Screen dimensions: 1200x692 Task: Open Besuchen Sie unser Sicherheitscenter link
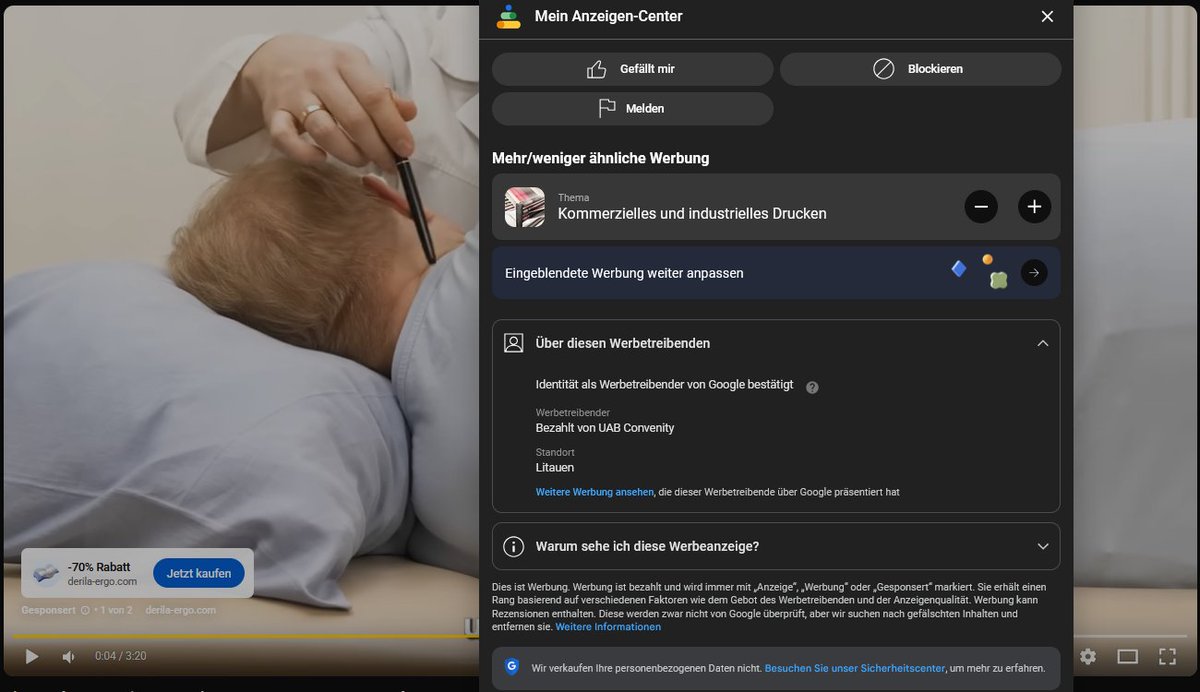[x=855, y=668]
